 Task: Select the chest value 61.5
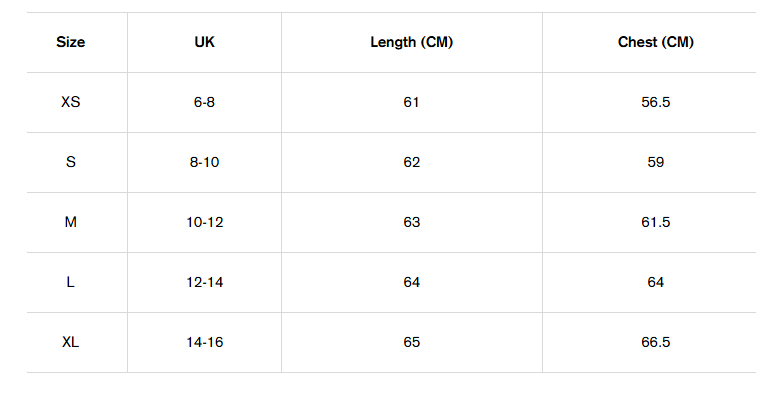pyautogui.click(x=655, y=222)
